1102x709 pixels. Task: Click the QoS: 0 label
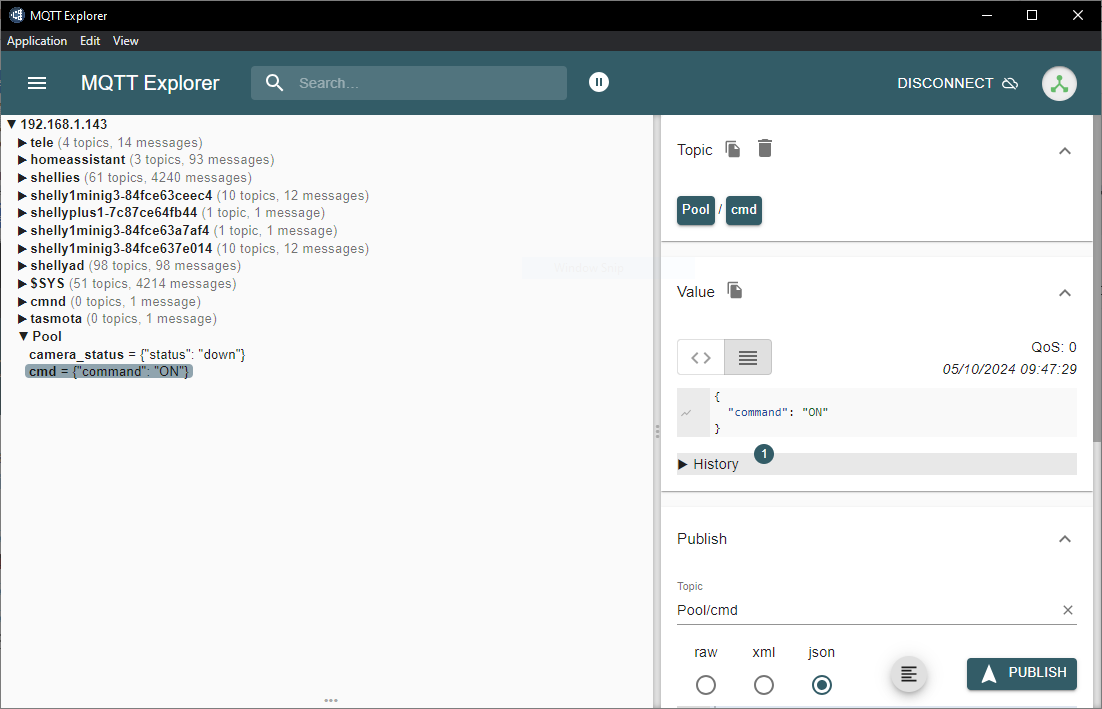tap(1054, 347)
